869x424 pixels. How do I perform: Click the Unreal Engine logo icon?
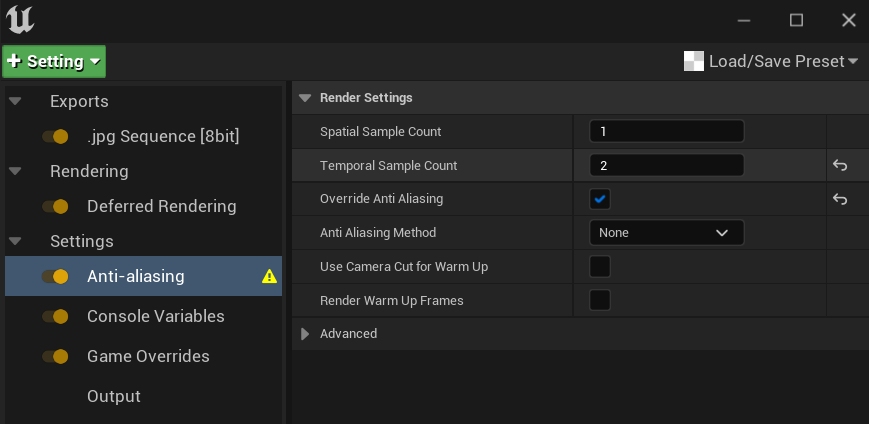[x=18, y=20]
